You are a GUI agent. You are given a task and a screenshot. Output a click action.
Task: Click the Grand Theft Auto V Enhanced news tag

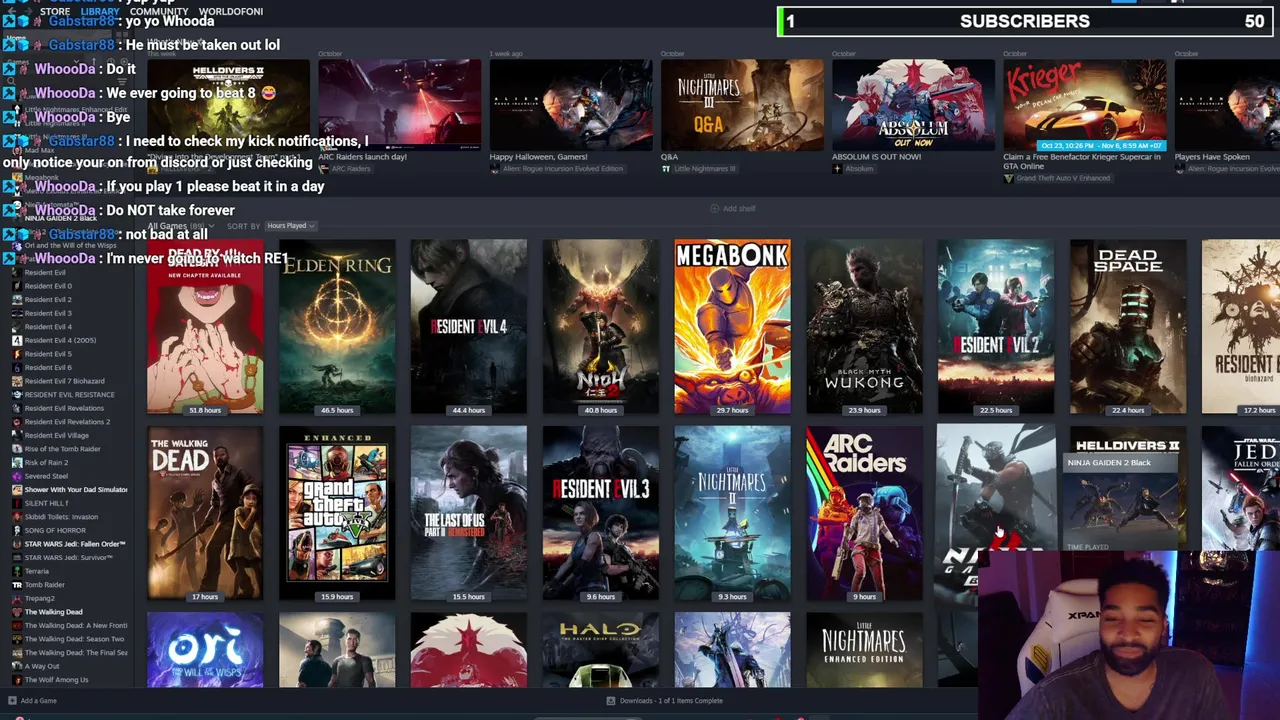click(x=1062, y=178)
